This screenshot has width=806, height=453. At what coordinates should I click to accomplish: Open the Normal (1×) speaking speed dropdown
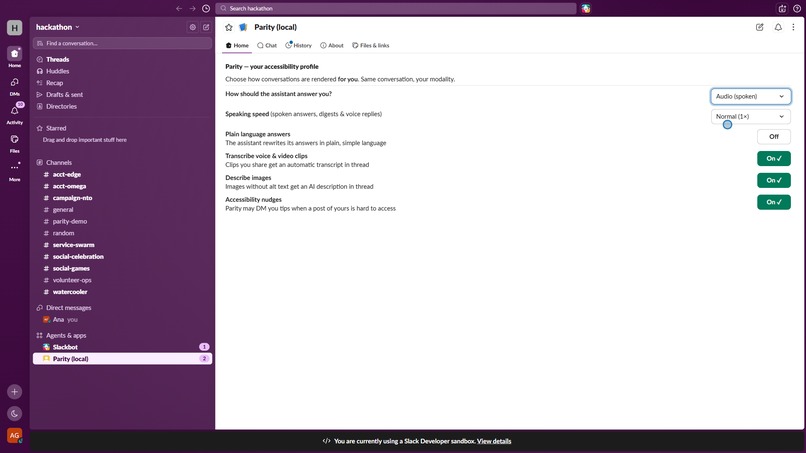[750, 117]
